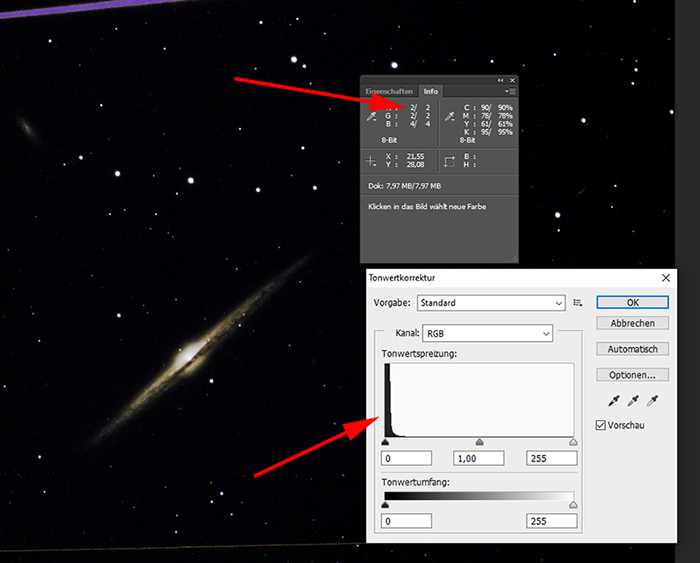Click the CMYK eyedropper icon in Info panel
The width and height of the screenshot is (700, 563).
coord(450,117)
